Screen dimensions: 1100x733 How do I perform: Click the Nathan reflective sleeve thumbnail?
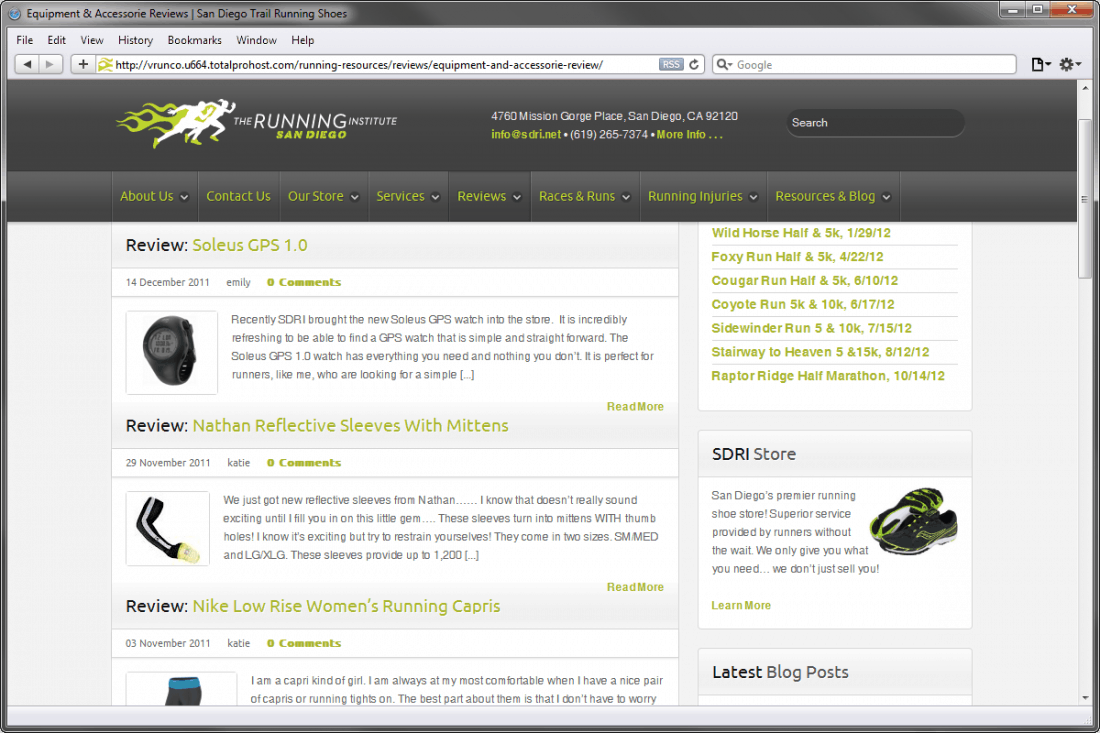click(x=168, y=528)
